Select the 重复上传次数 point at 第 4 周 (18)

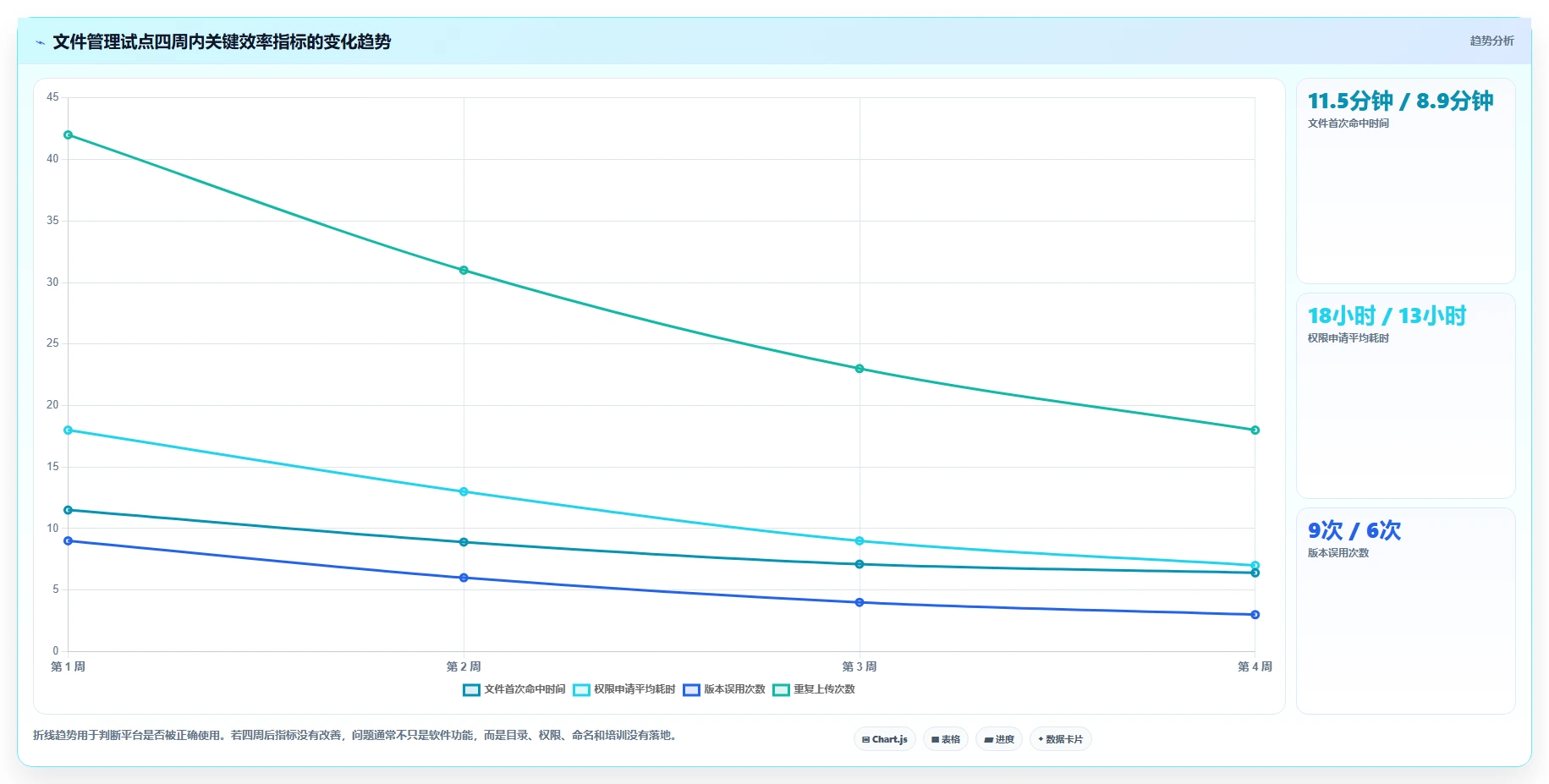[x=1255, y=430]
